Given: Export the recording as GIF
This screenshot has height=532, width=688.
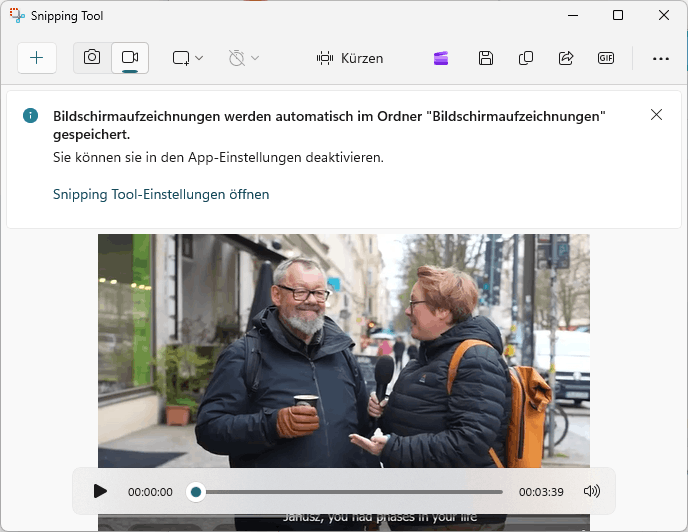Looking at the screenshot, I should pyautogui.click(x=606, y=58).
